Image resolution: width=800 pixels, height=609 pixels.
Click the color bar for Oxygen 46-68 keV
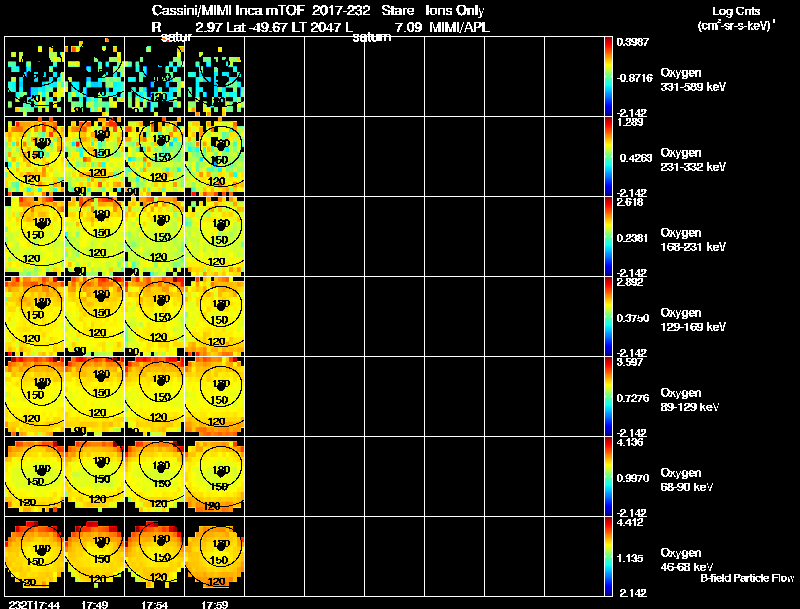608,556
